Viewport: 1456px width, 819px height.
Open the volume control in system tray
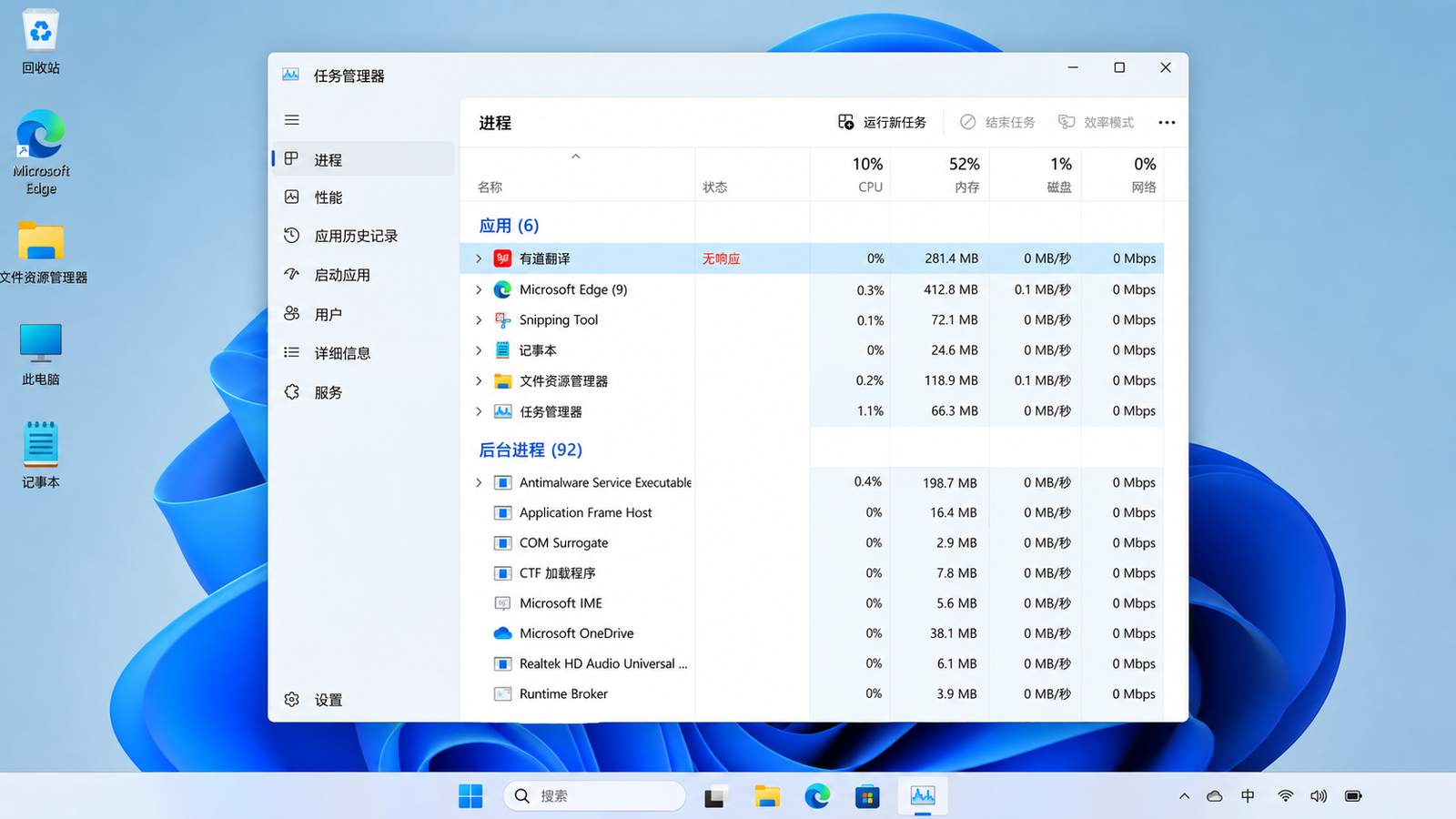coord(1319,796)
